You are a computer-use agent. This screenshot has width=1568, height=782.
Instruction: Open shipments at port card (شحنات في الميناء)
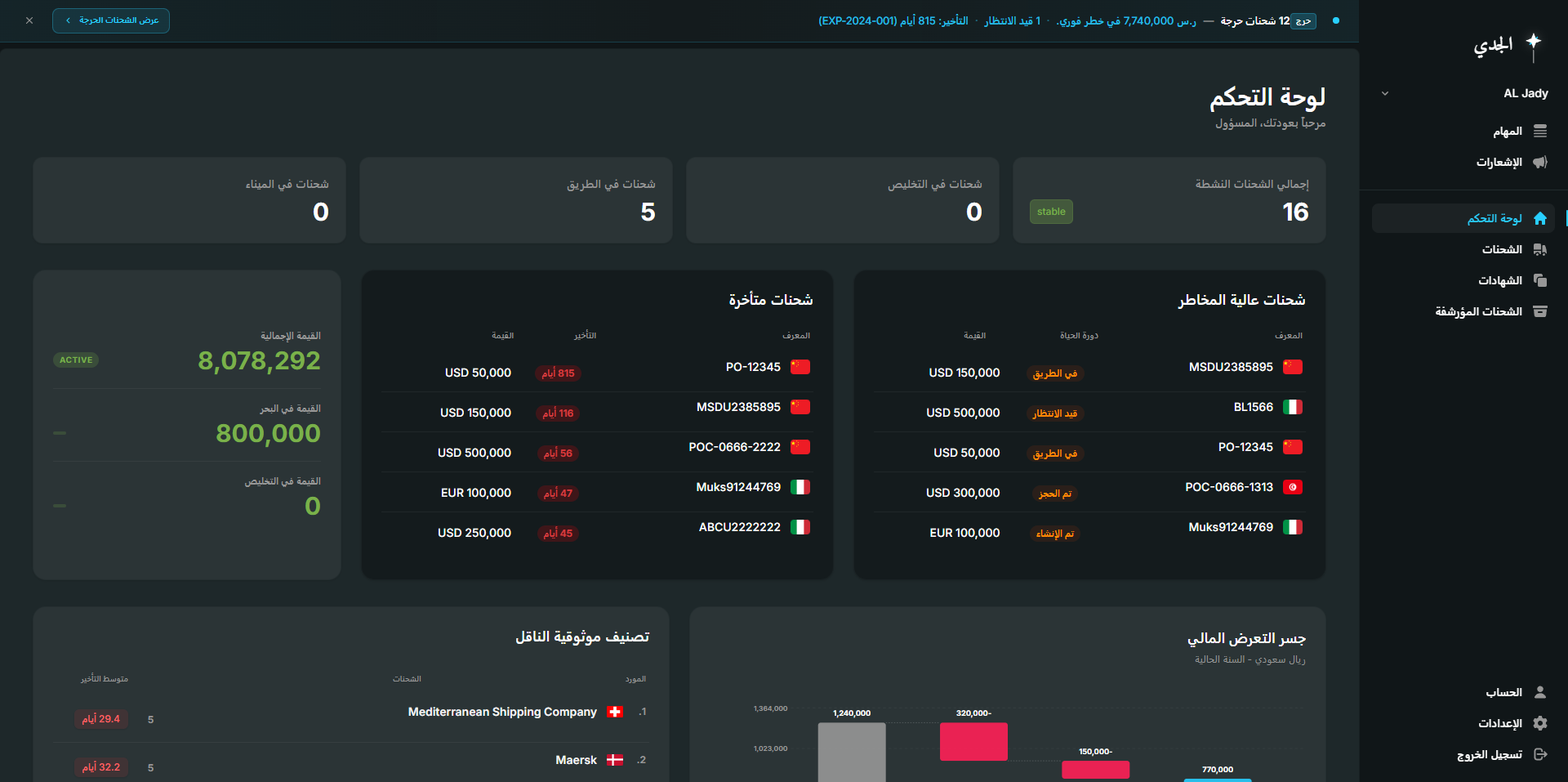tap(189, 200)
